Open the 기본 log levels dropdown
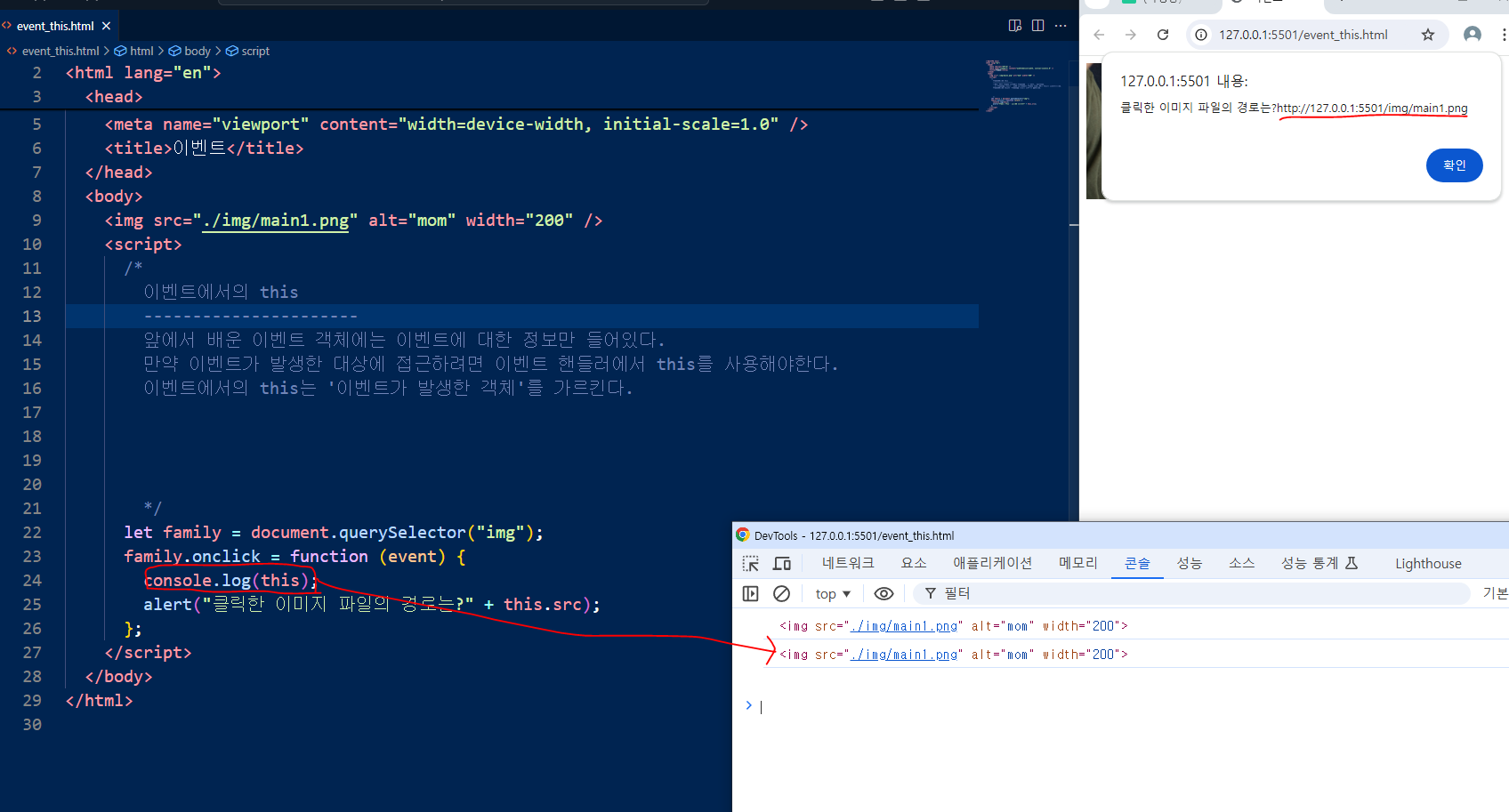This screenshot has width=1509, height=812. [1495, 593]
